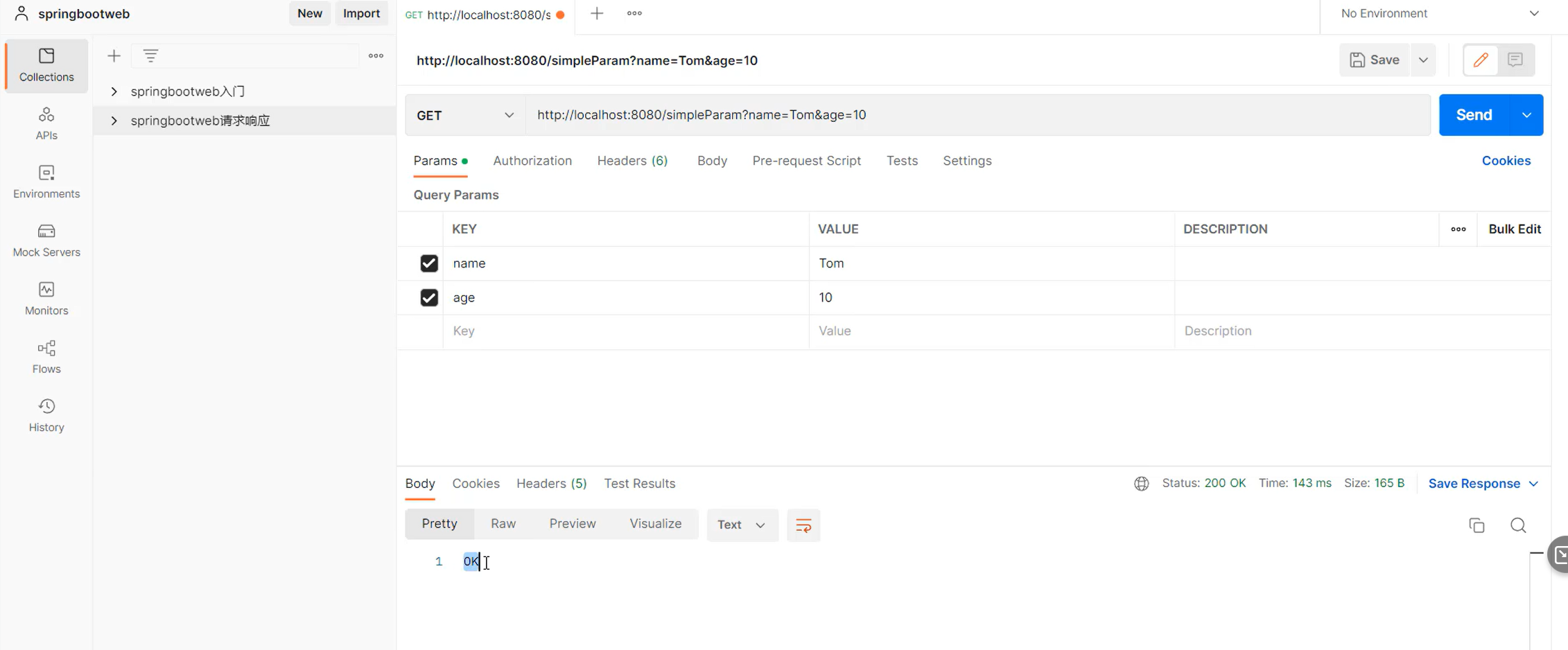Open the tab bar more-options ellipsis
Viewport: 1568px width, 650px height.
(x=634, y=13)
